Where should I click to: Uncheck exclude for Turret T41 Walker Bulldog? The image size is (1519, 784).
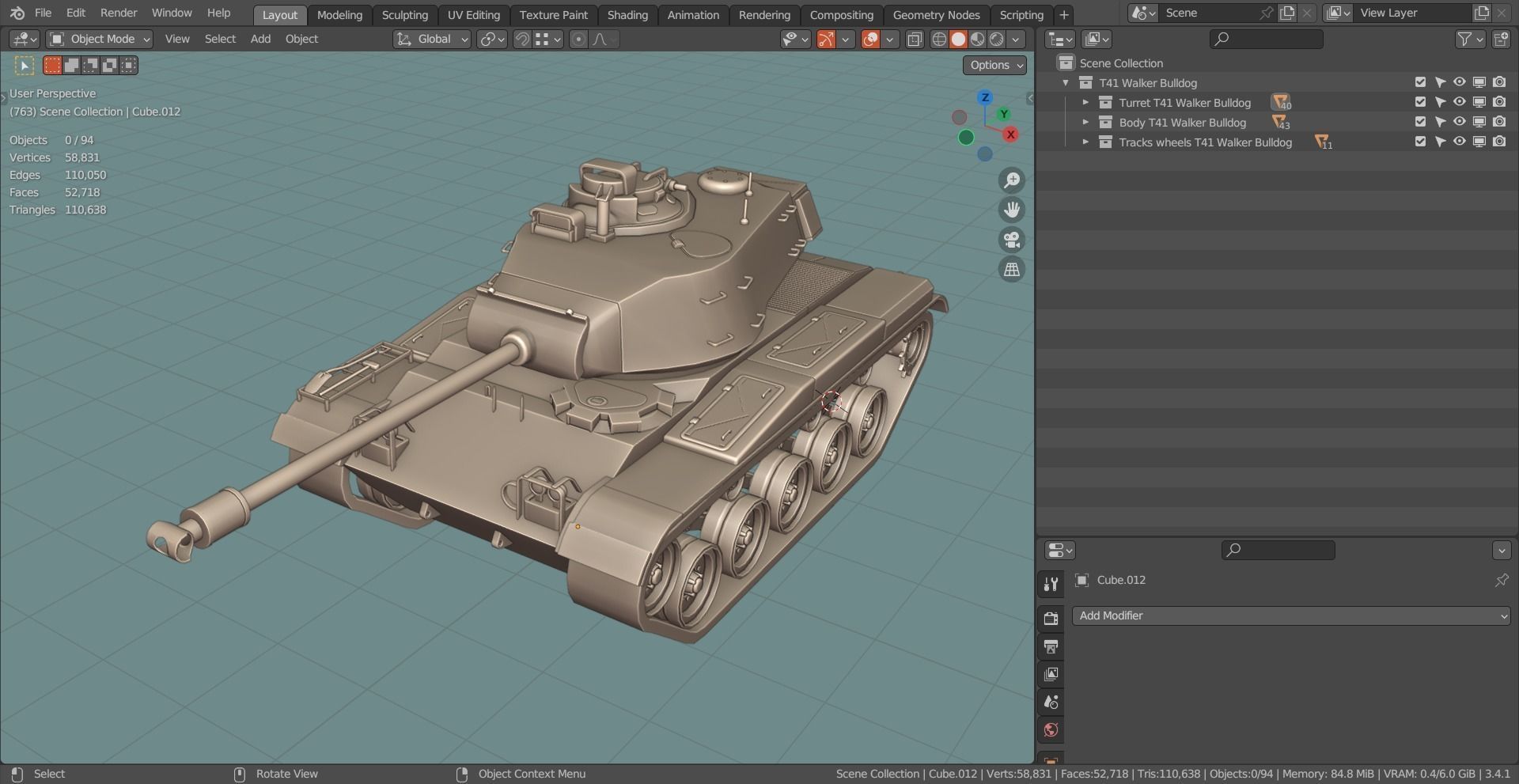(1420, 102)
